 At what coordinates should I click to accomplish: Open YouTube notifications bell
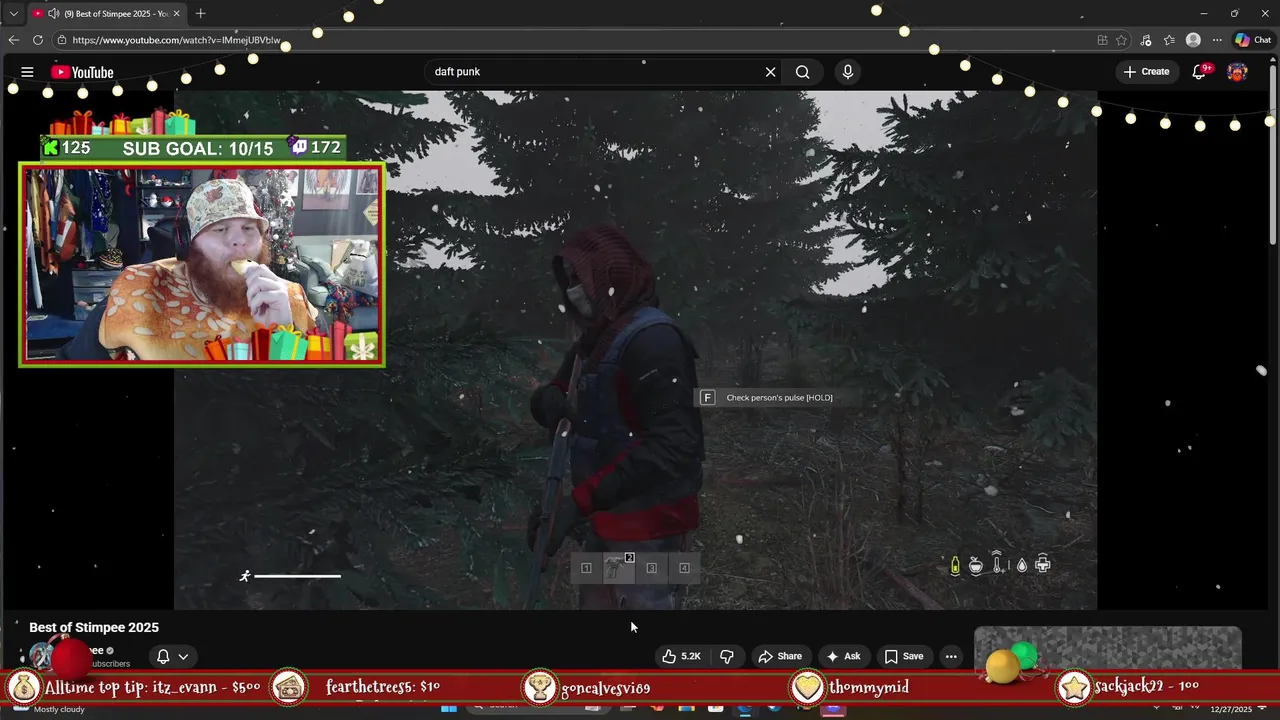[1199, 72]
